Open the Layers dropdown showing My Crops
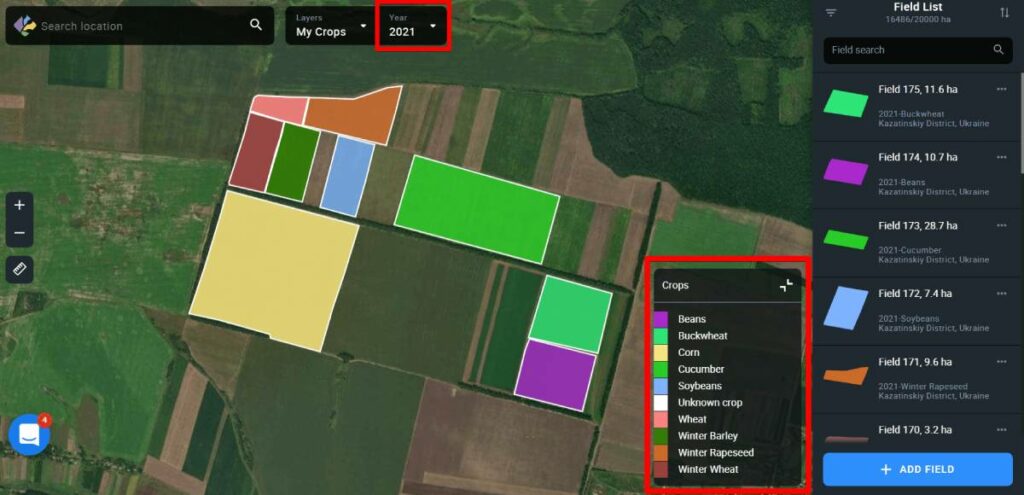The image size is (1024, 495). coord(331,25)
